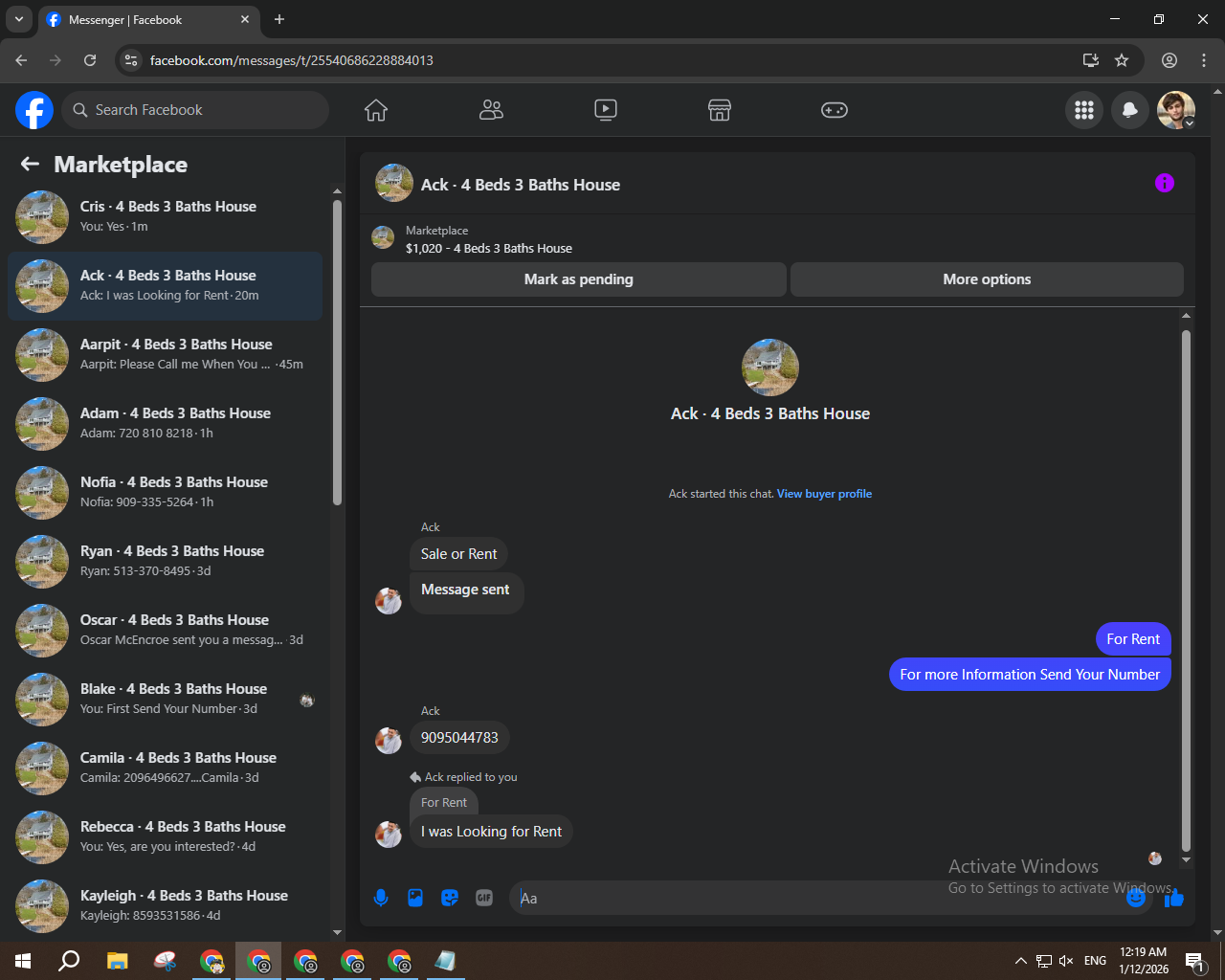Click the large house photo above the conversation
This screenshot has width=1225, height=980.
(770, 367)
